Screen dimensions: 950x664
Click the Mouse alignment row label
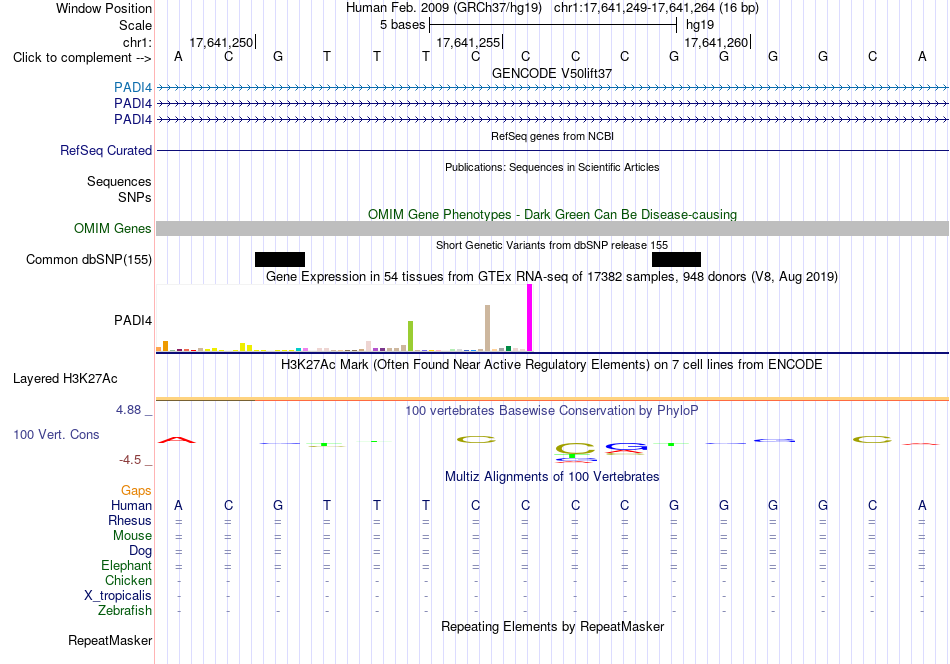(132, 536)
